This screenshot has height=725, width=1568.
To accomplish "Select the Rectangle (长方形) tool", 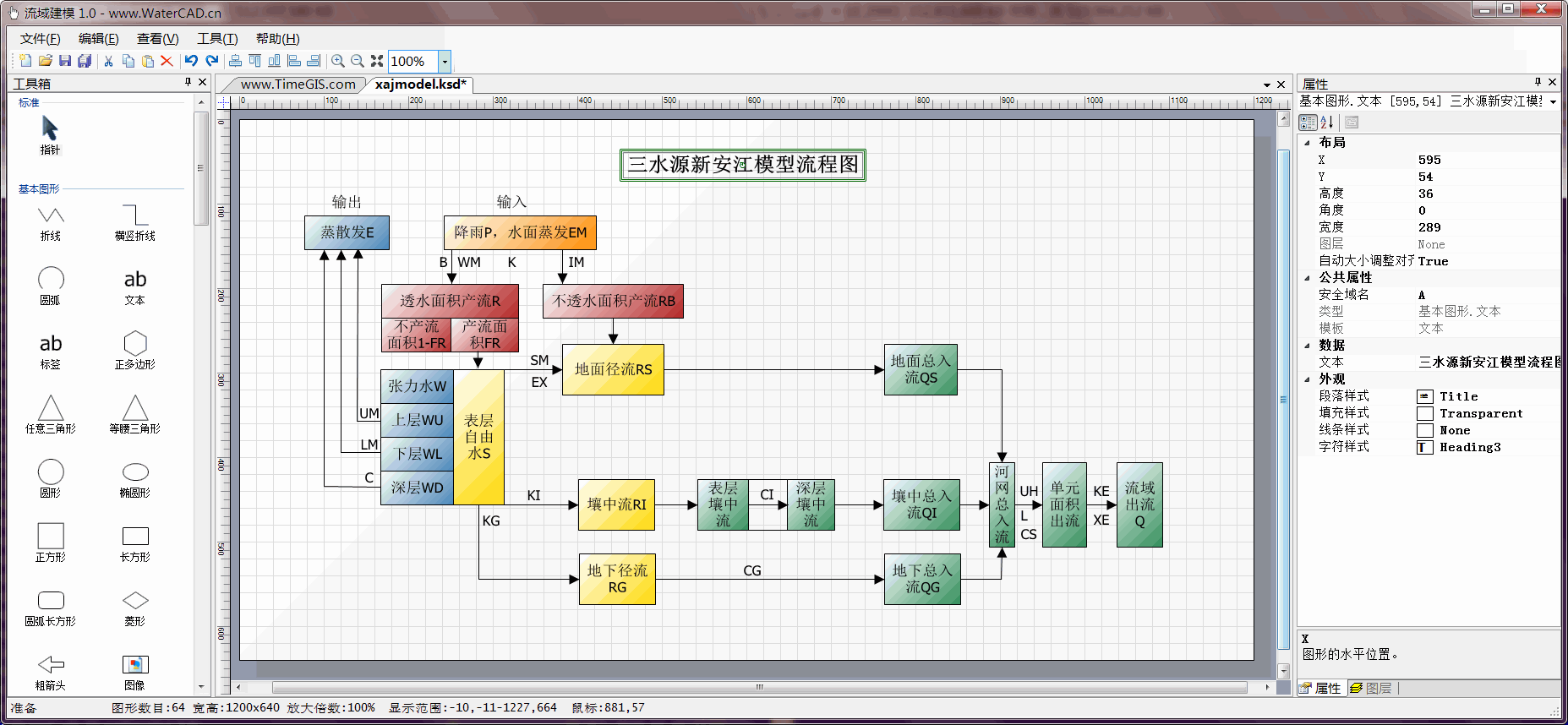I will 135,543.
